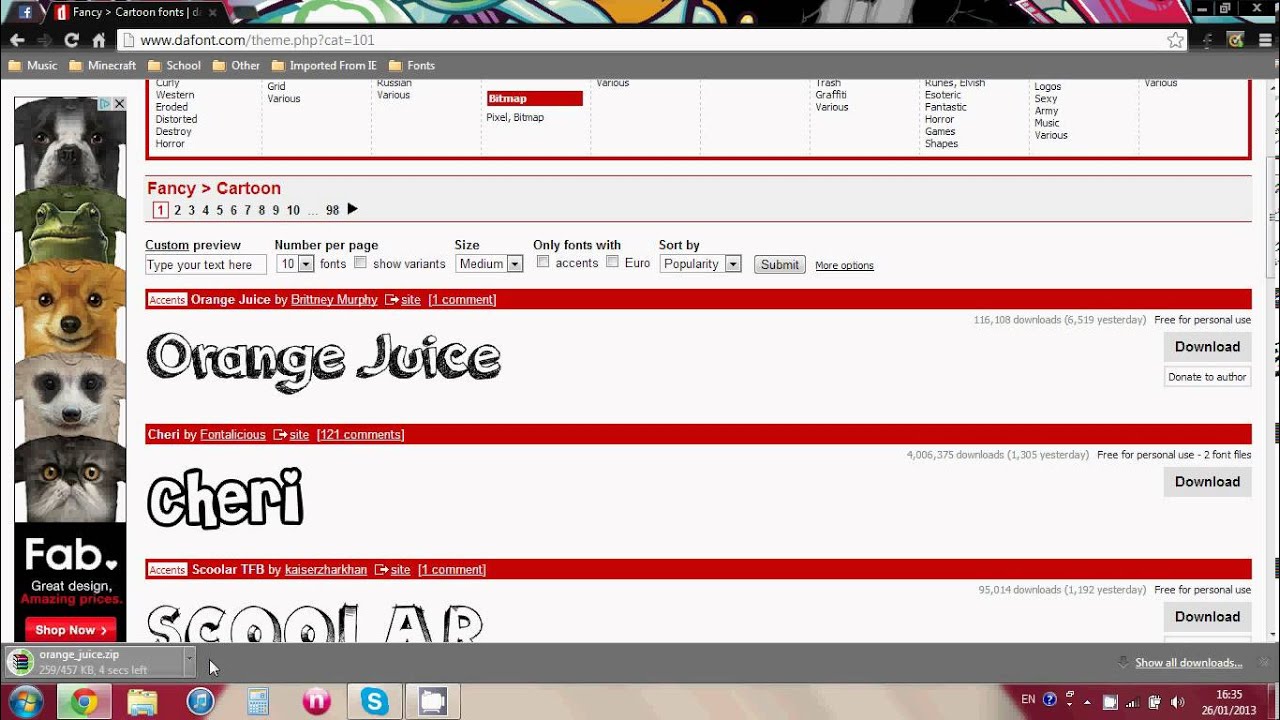The image size is (1280, 720).
Task: Open the Sort by Popularity dropdown
Action: [x=700, y=264]
